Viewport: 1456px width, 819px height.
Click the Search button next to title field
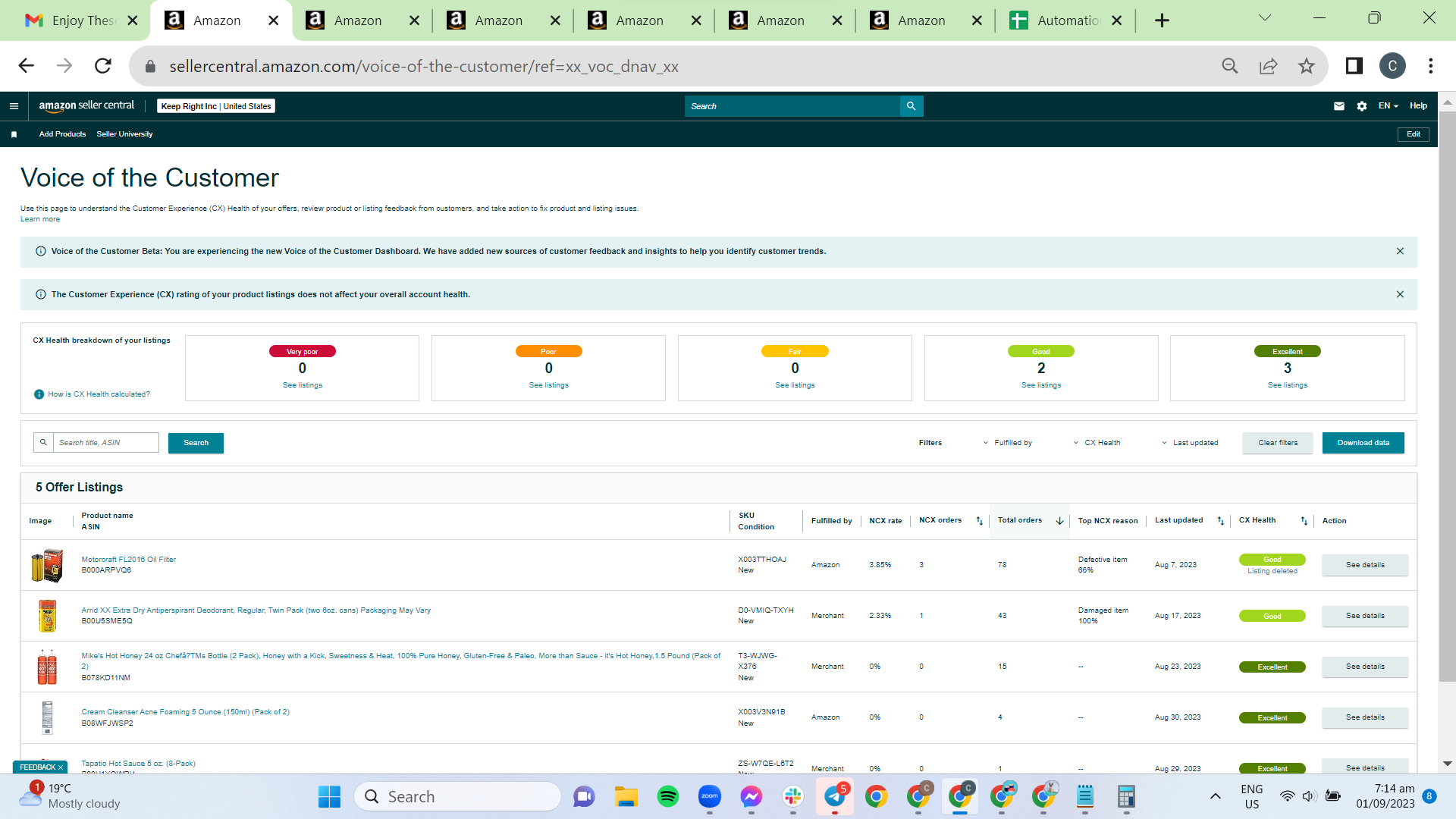coord(196,443)
